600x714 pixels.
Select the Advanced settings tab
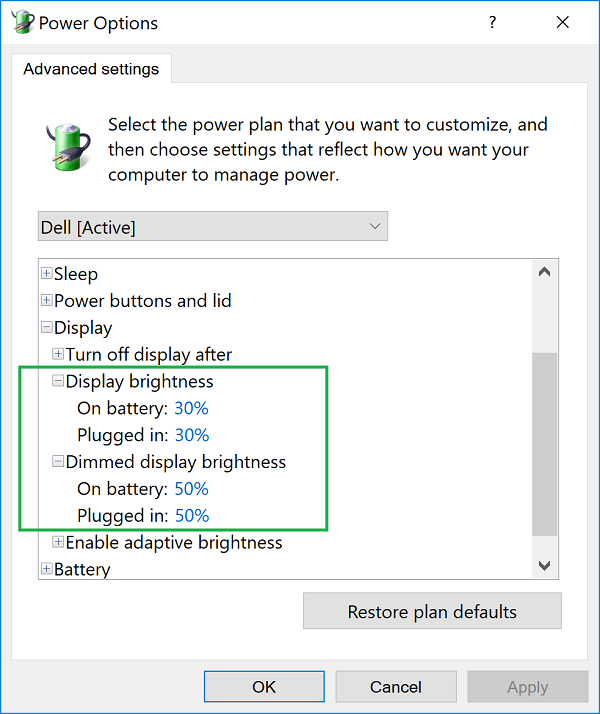pyautogui.click(x=91, y=69)
